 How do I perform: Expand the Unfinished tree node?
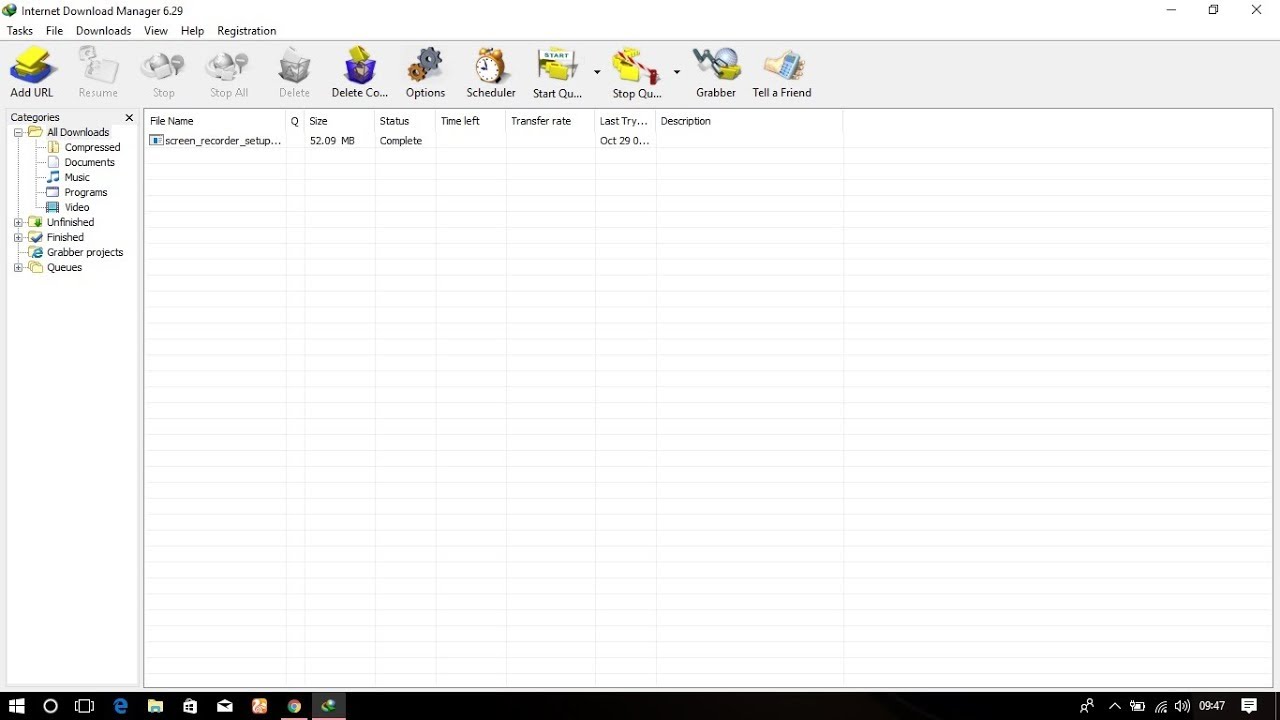coord(18,223)
